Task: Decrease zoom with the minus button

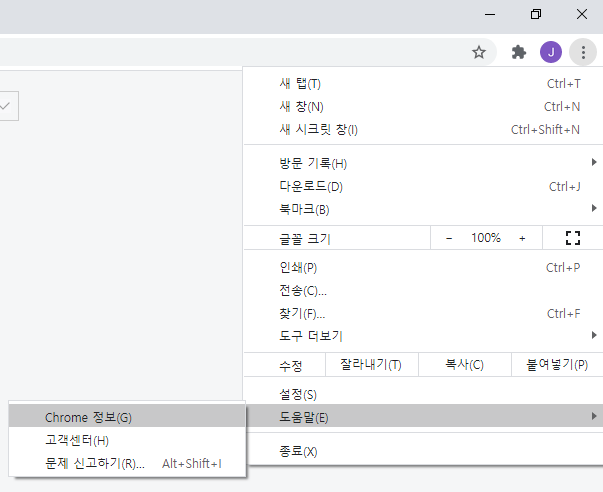Action: click(x=449, y=238)
